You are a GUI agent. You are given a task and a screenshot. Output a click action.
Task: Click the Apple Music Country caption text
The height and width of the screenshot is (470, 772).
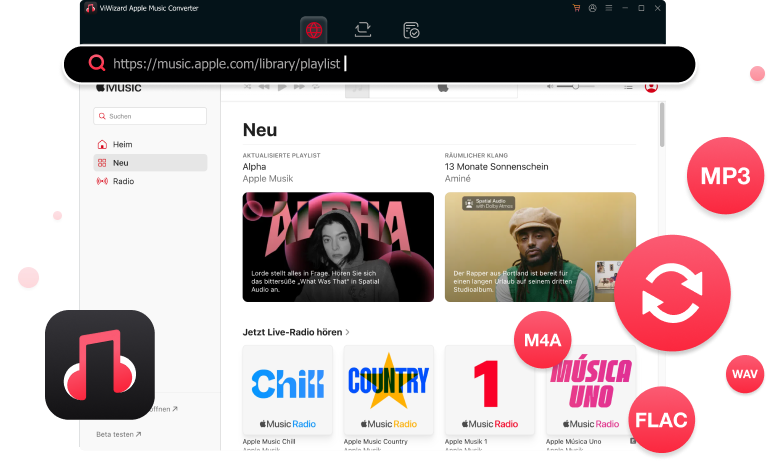[x=376, y=441]
